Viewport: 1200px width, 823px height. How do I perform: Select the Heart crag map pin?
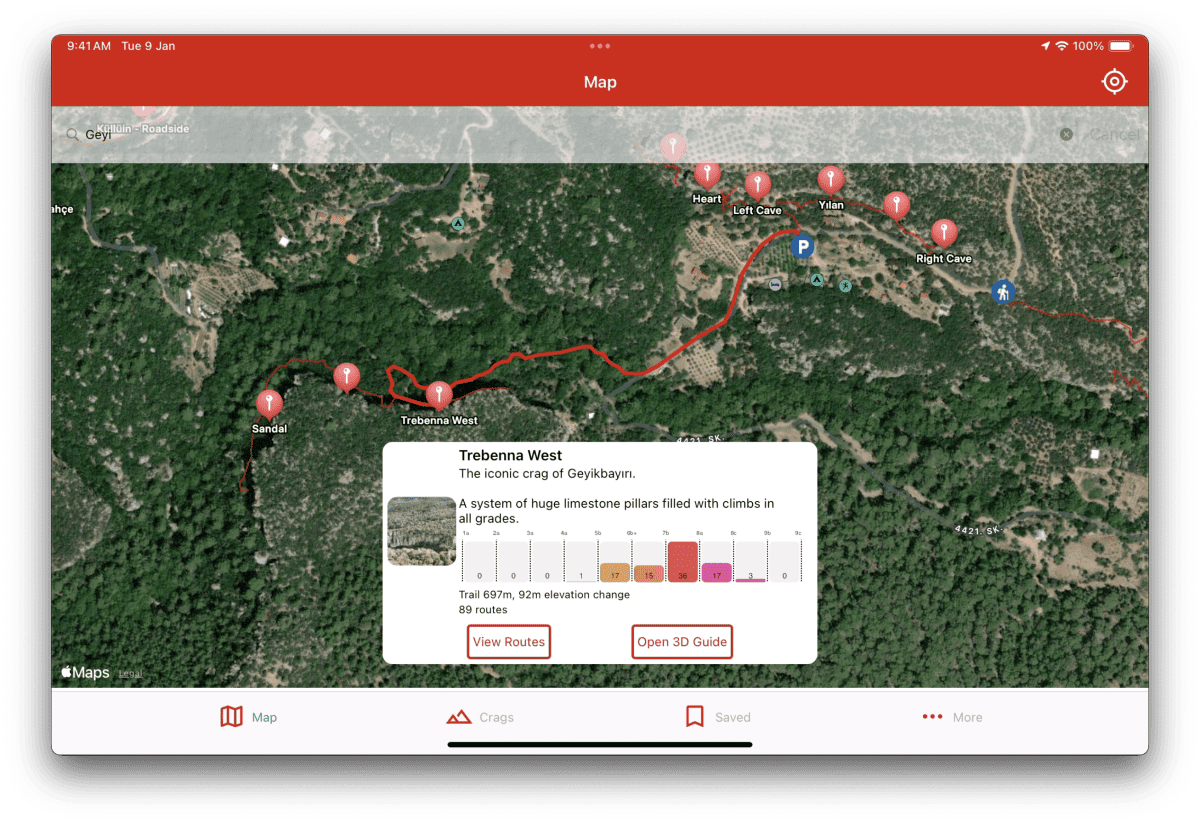(707, 176)
